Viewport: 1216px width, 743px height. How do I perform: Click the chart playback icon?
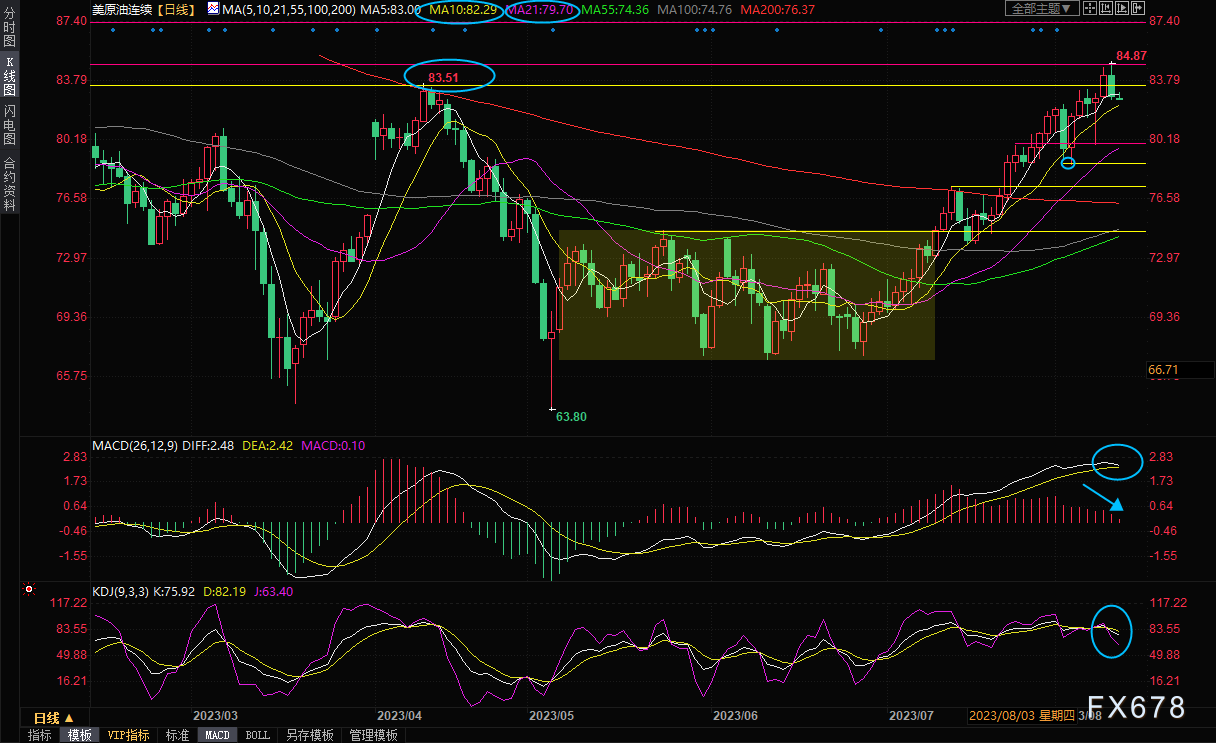point(1122,8)
